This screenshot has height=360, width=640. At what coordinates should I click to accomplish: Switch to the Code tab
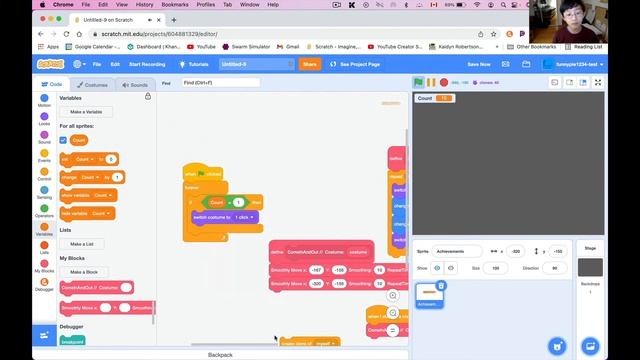tap(52, 84)
